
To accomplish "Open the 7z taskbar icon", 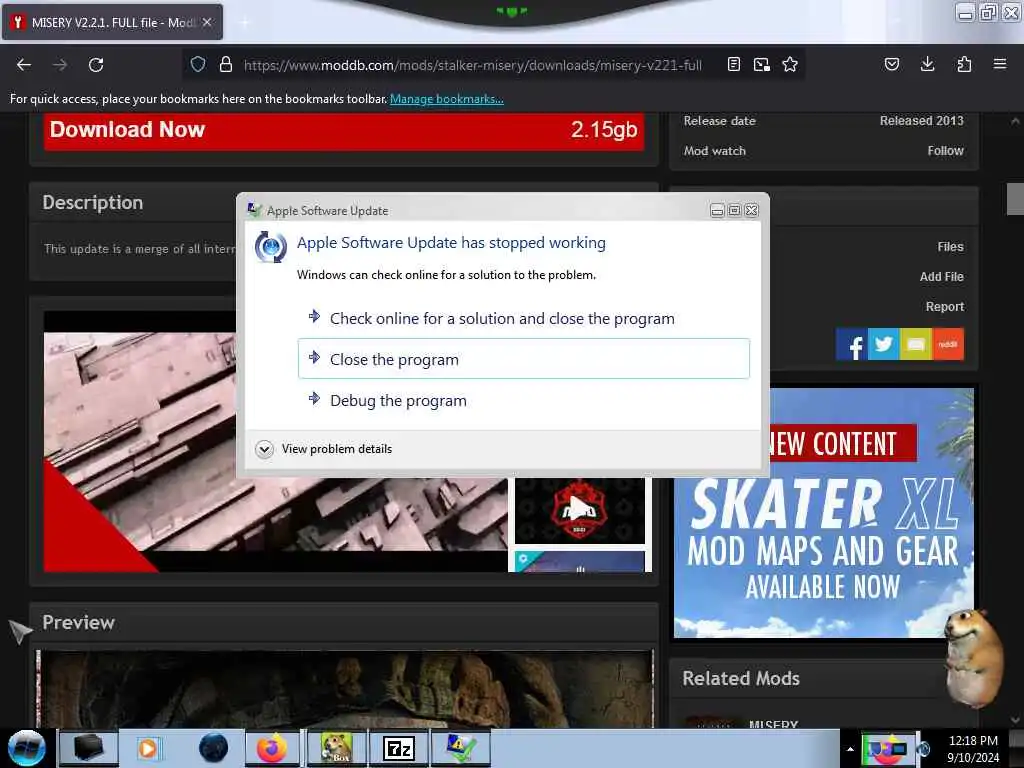I will 399,748.
